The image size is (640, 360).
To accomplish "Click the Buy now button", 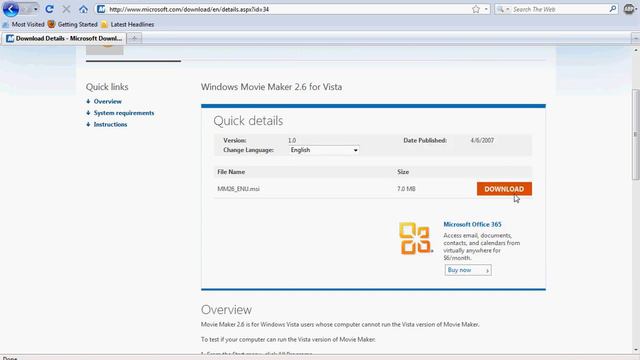I will click(x=468, y=270).
